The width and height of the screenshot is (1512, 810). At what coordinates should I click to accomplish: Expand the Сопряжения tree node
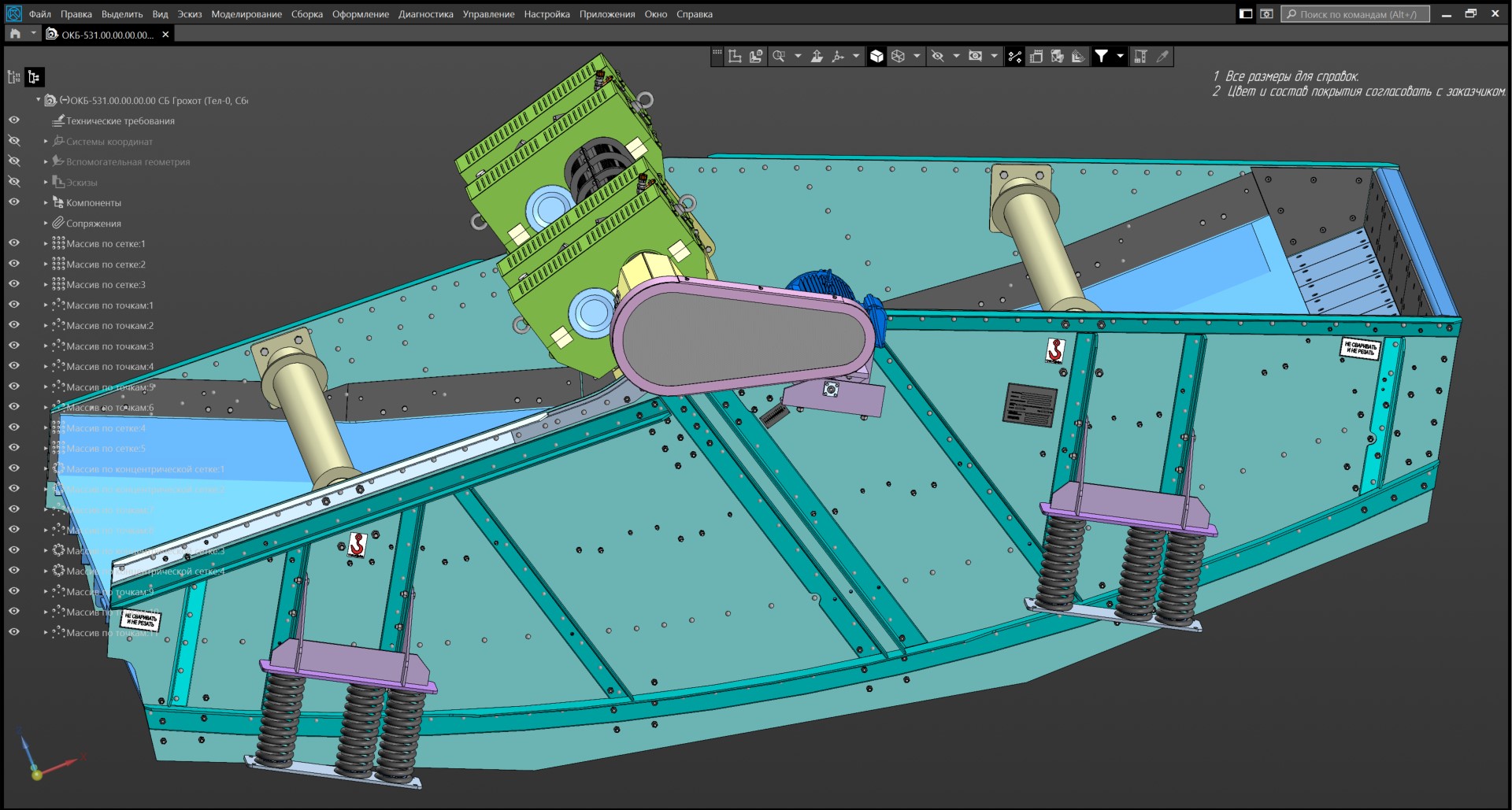[46, 224]
